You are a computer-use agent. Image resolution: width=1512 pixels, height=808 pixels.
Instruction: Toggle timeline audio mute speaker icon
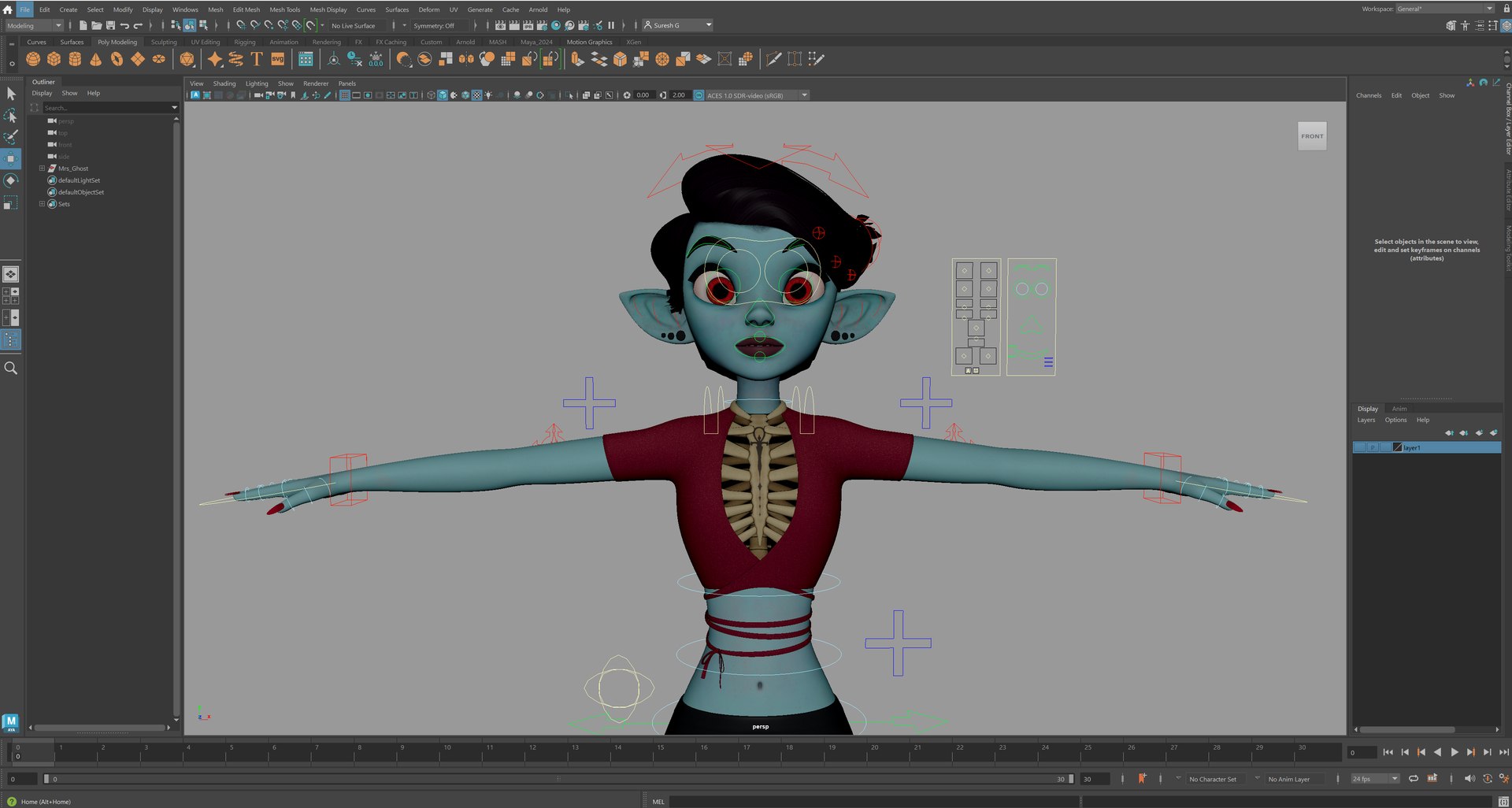click(x=1469, y=779)
